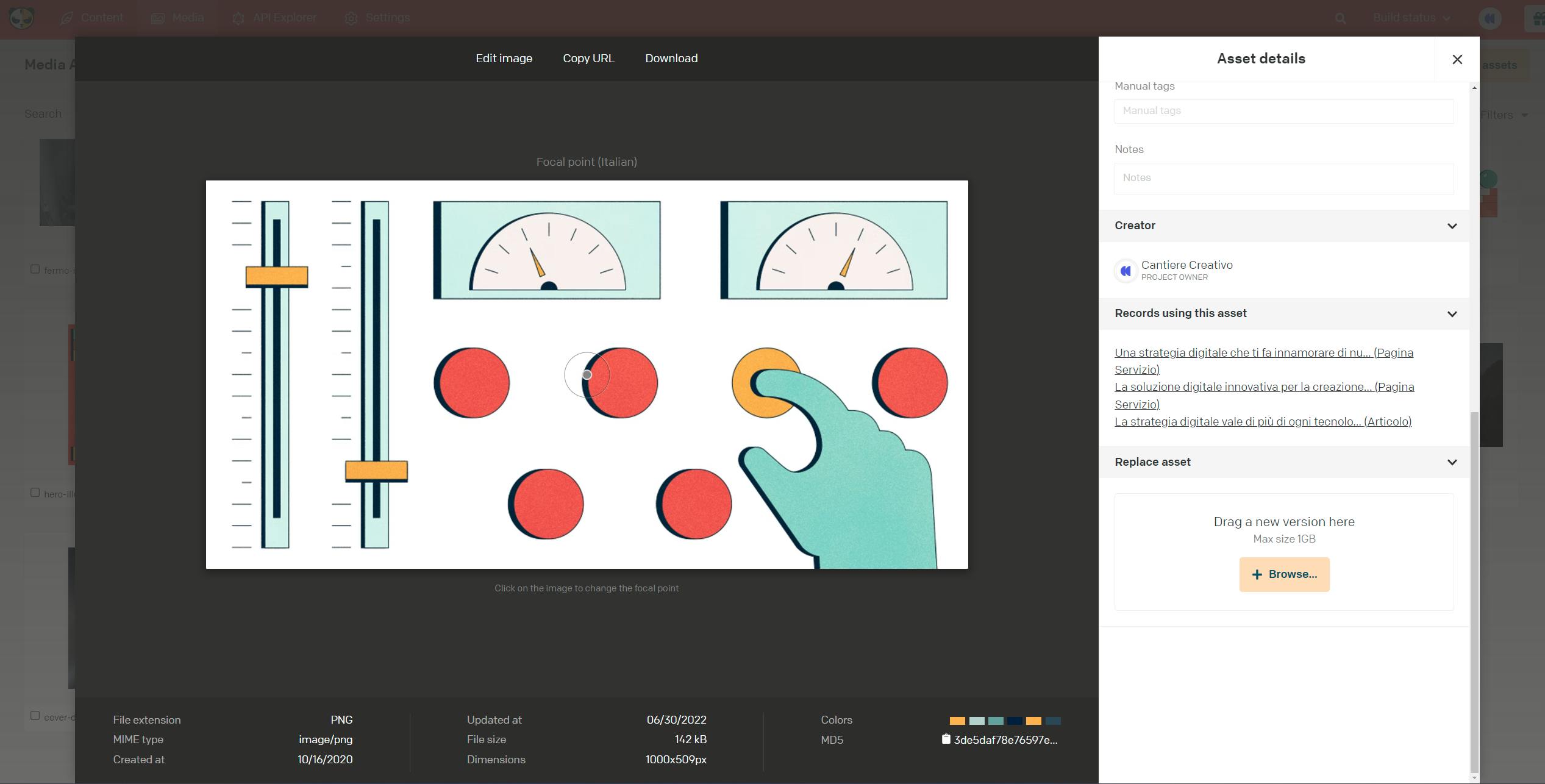
Task: Click in the Manual tags field
Action: tap(1284, 111)
